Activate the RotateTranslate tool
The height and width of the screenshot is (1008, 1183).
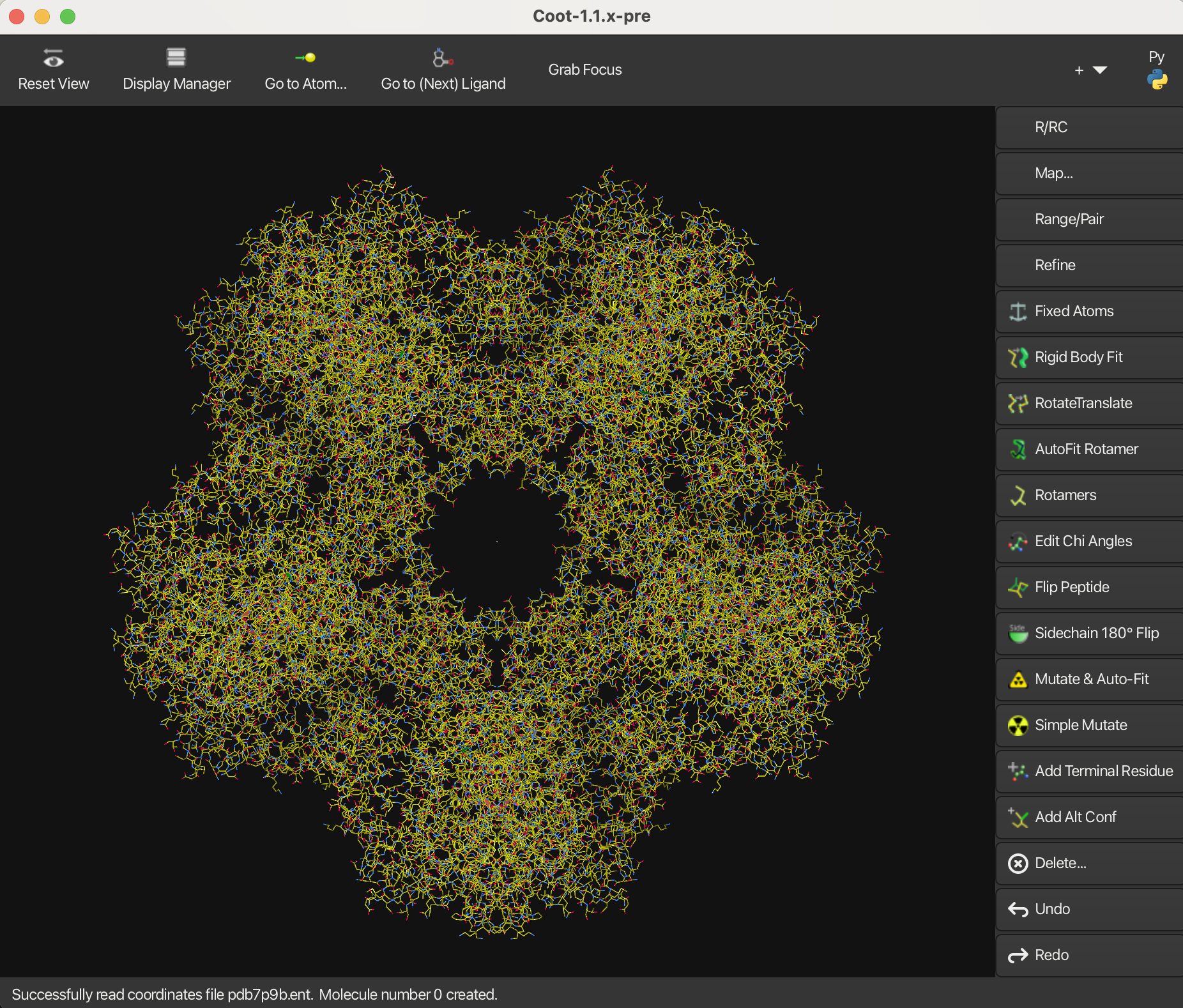[1089, 403]
